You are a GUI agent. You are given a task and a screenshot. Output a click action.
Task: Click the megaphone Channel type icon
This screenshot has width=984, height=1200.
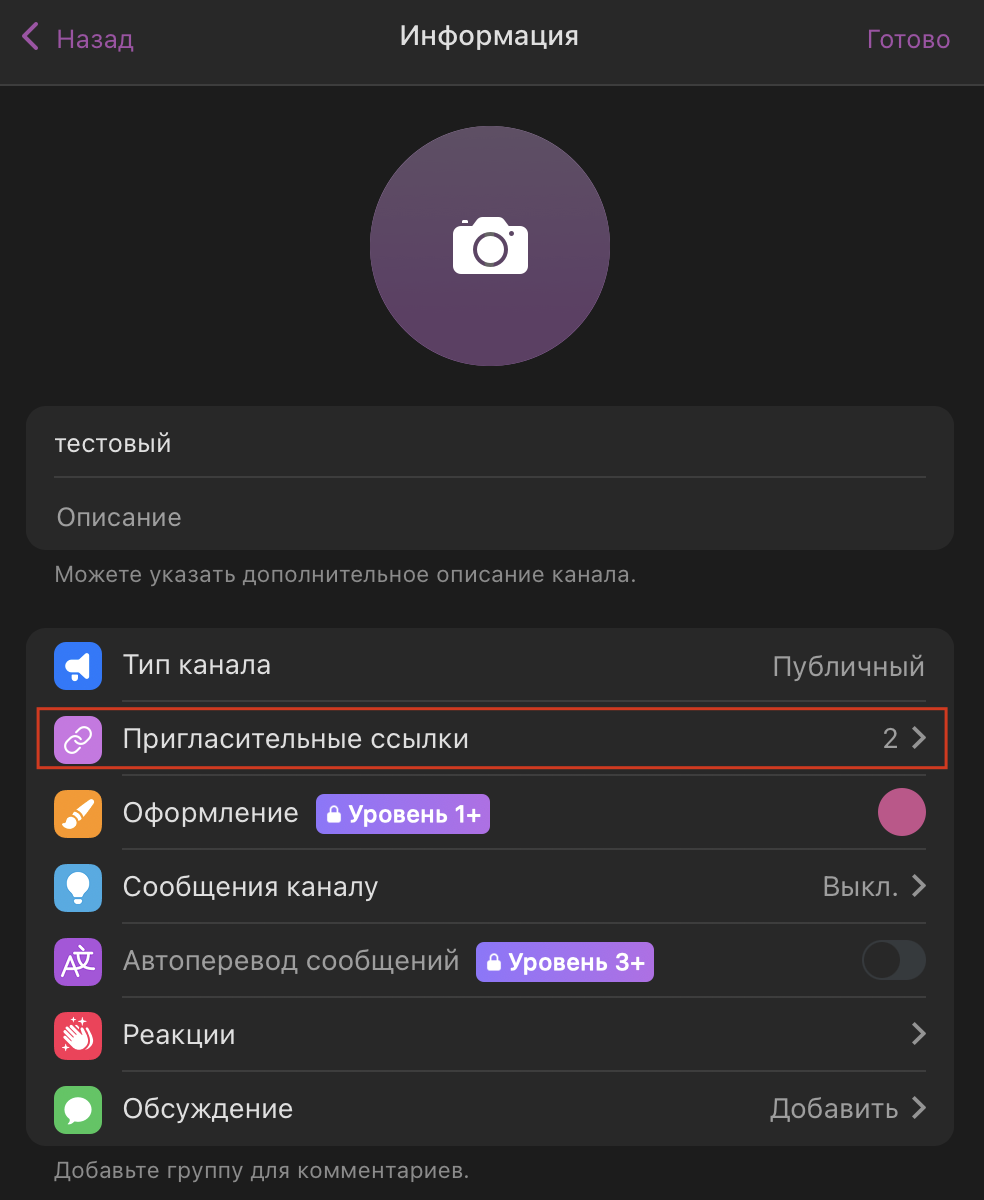(x=78, y=666)
